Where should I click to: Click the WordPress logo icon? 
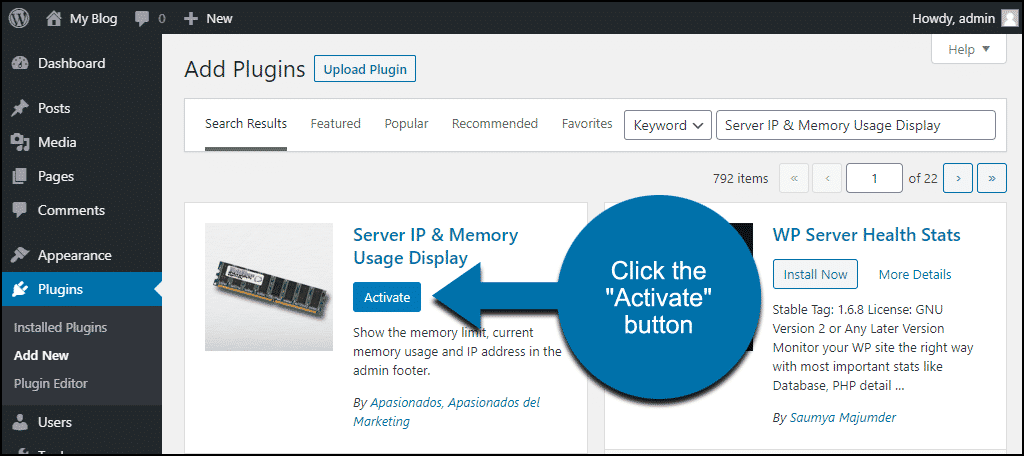[19, 19]
